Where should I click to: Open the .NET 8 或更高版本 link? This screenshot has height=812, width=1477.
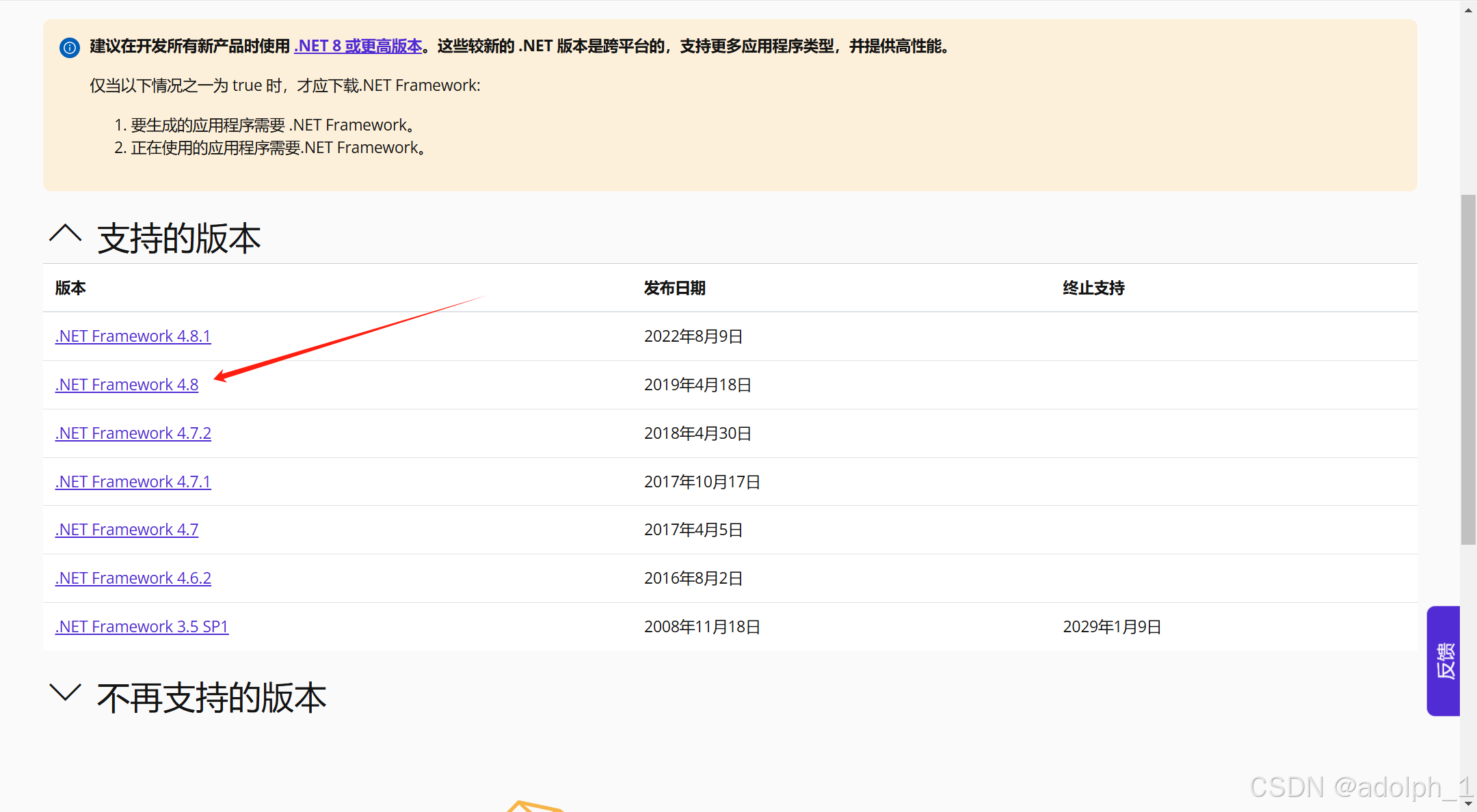pos(358,46)
